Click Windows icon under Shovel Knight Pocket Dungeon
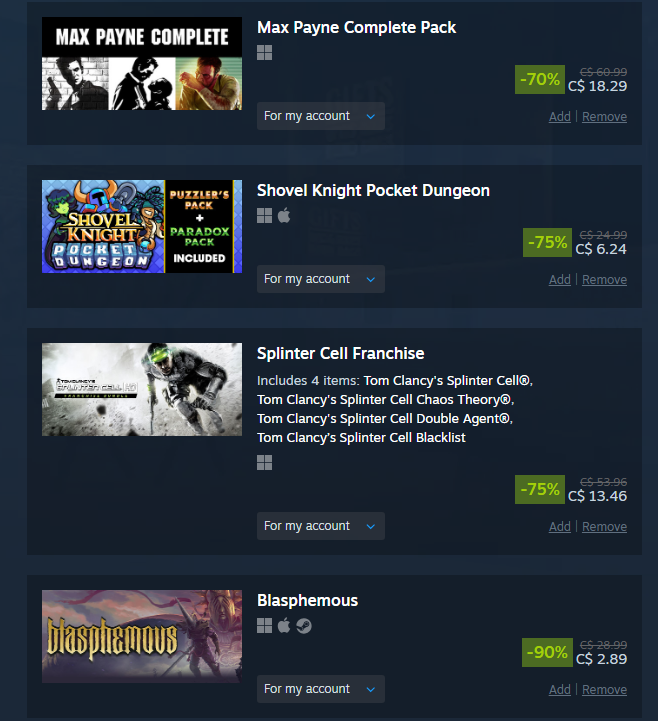This screenshot has width=658, height=721. 264,215
